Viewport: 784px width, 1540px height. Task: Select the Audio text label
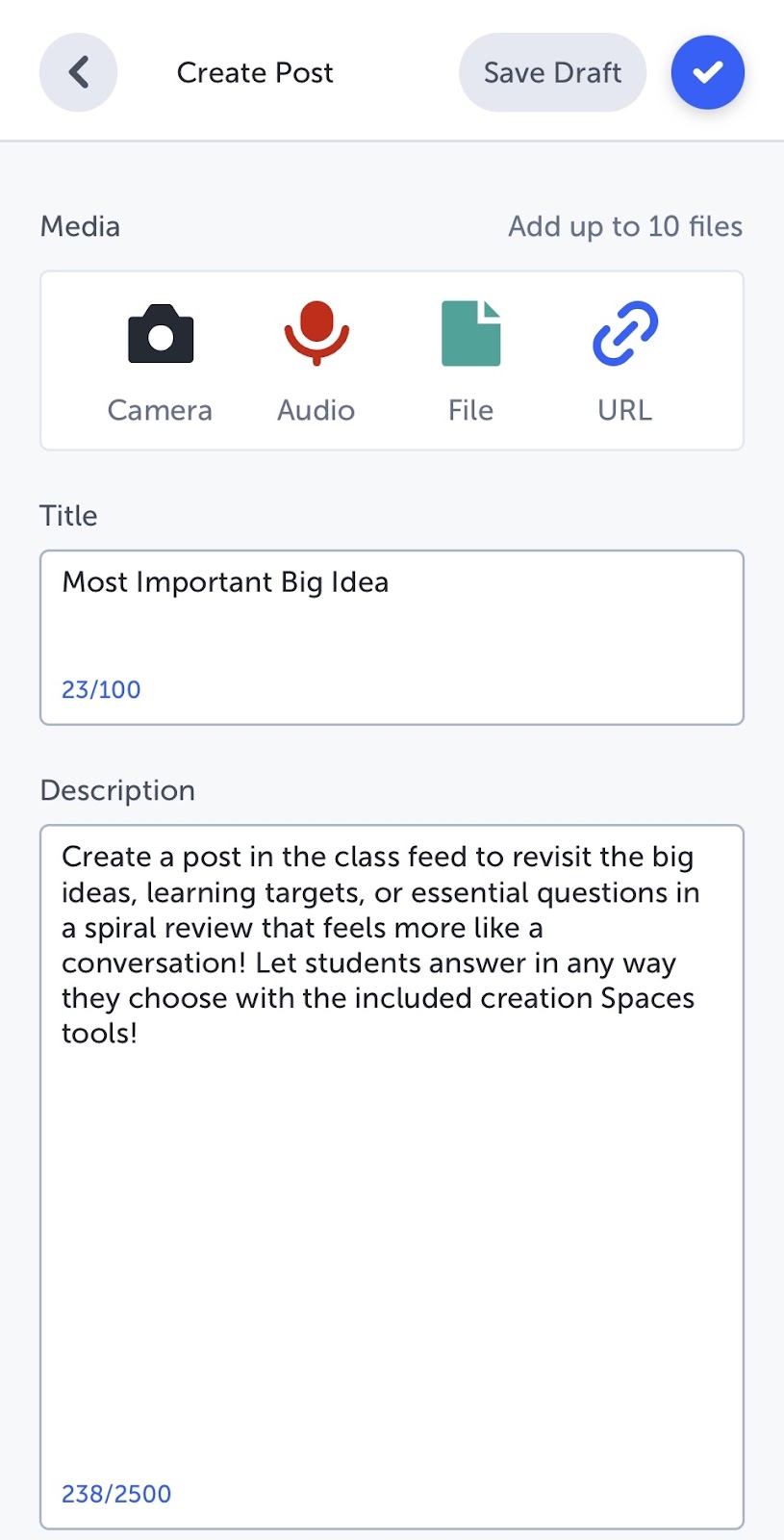tap(316, 410)
